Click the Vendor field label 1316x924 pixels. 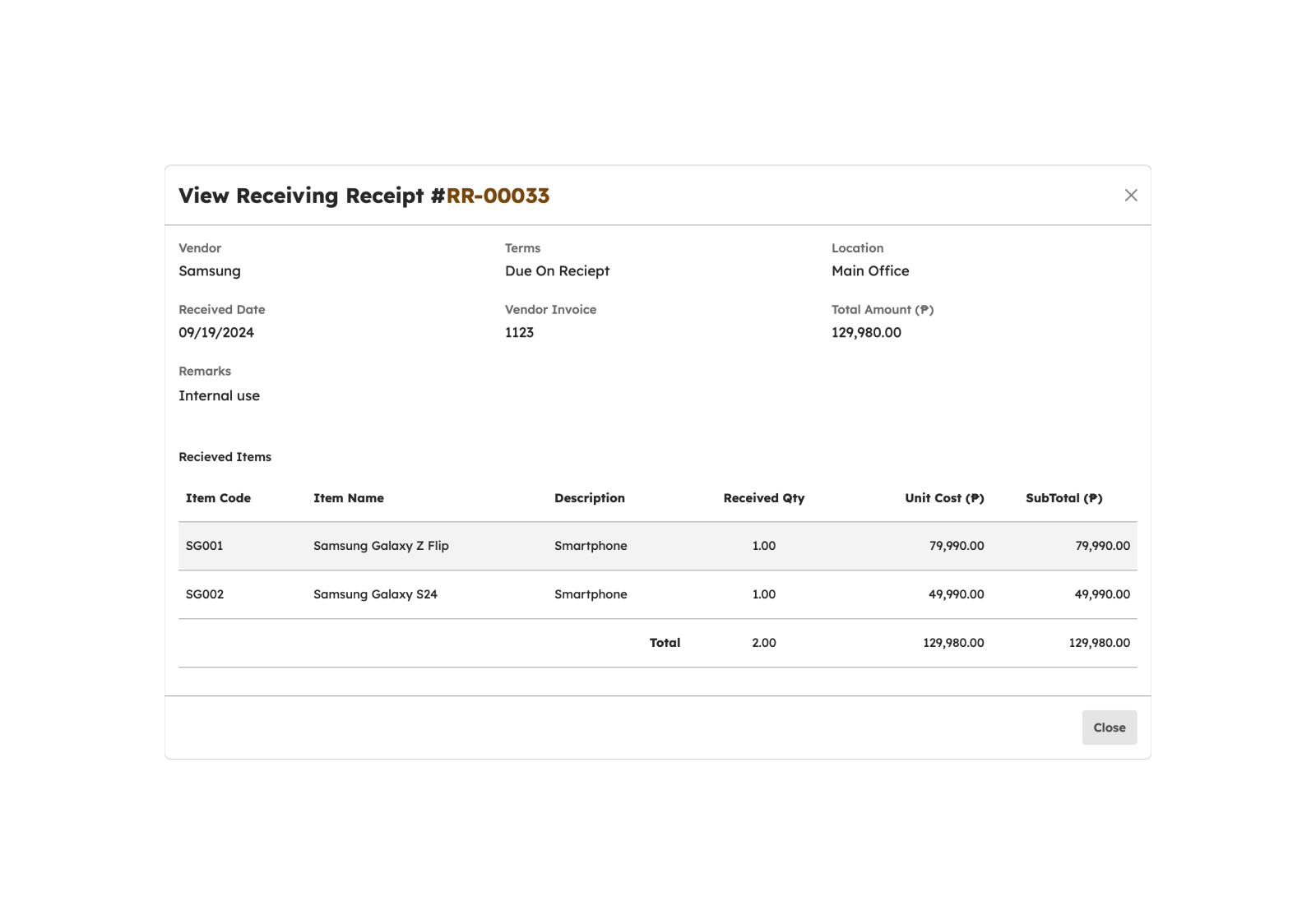pyautogui.click(x=200, y=248)
